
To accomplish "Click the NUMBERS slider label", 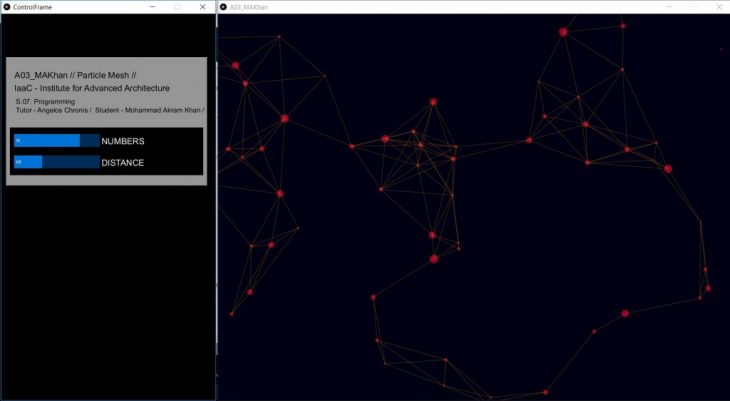I will (x=123, y=142).
